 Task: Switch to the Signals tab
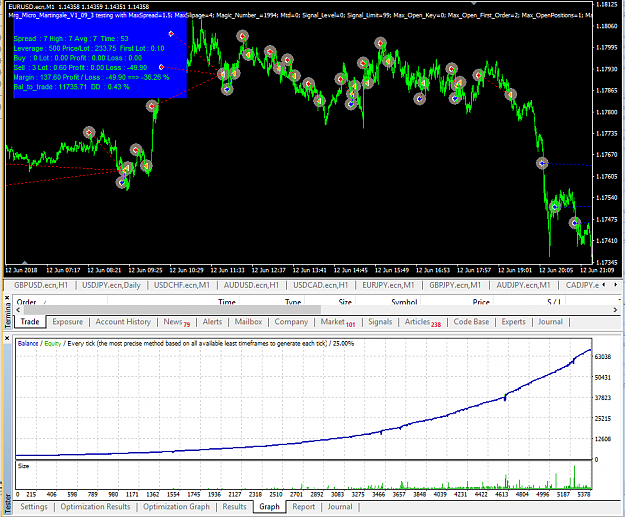click(380, 322)
